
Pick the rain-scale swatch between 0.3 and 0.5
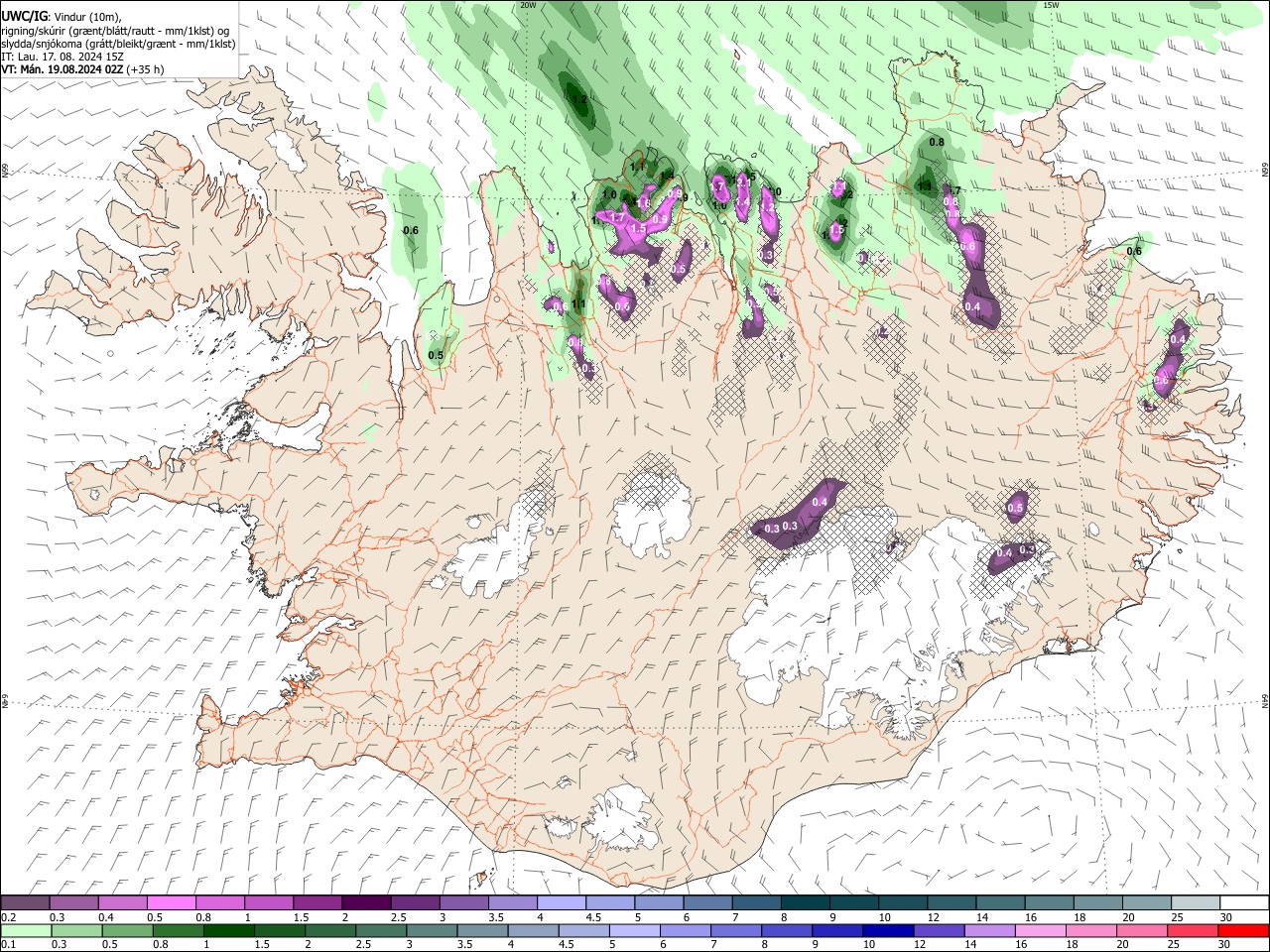click(x=76, y=930)
